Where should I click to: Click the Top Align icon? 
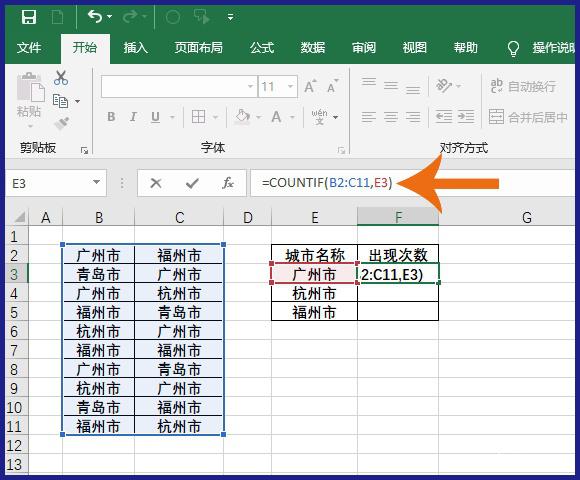(x=369, y=82)
